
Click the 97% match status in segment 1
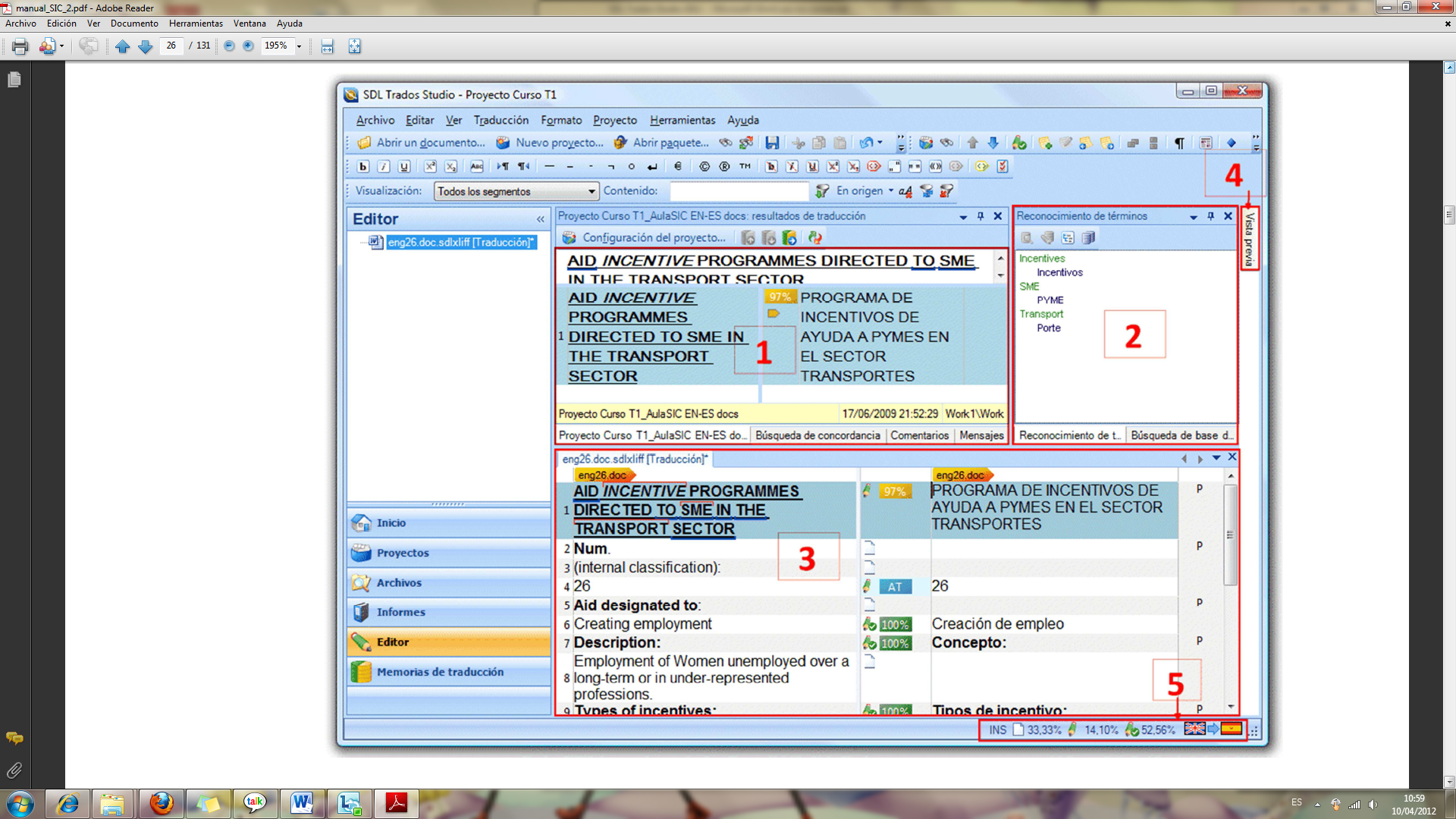[x=895, y=491]
